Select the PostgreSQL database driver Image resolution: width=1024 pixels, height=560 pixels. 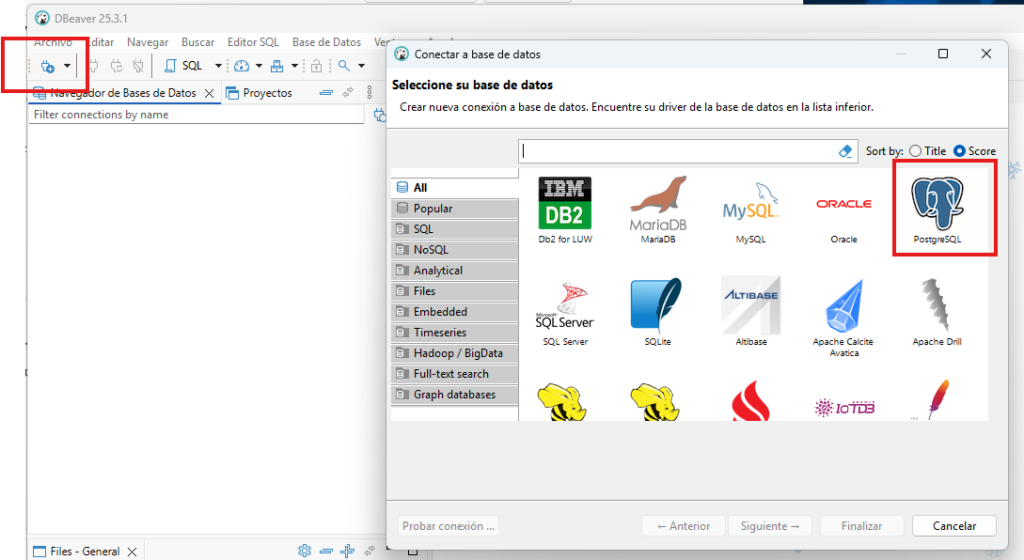tap(943, 206)
